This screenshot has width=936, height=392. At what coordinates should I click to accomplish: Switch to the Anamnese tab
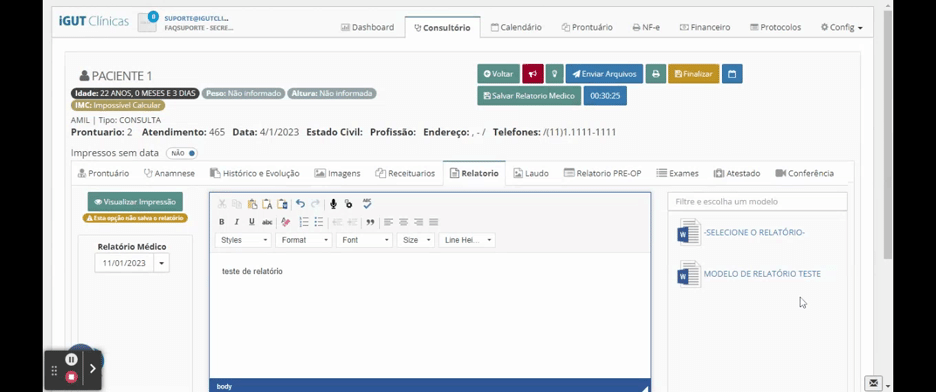170,174
